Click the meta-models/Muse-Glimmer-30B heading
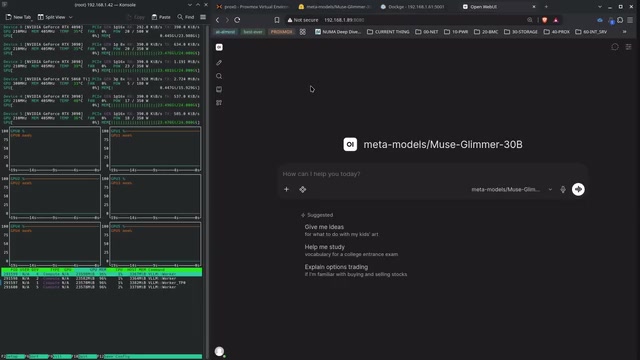The height and width of the screenshot is (360, 640). point(443,144)
